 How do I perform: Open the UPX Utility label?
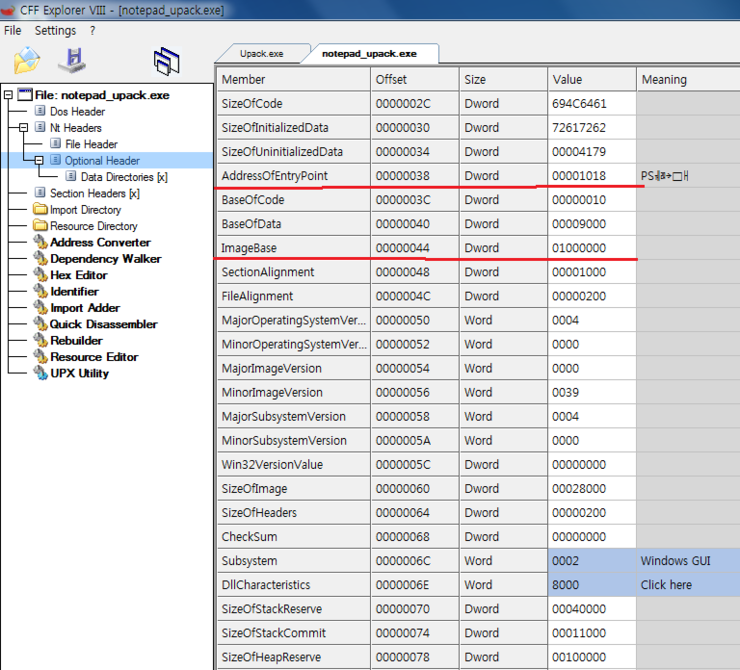pyautogui.click(x=79, y=373)
